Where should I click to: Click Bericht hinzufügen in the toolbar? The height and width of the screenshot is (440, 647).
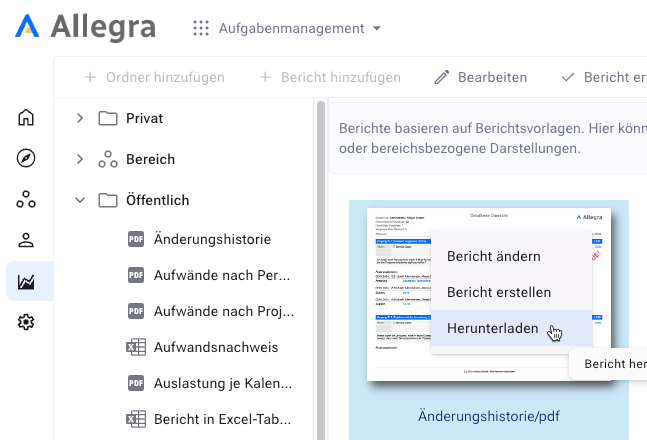(330, 77)
